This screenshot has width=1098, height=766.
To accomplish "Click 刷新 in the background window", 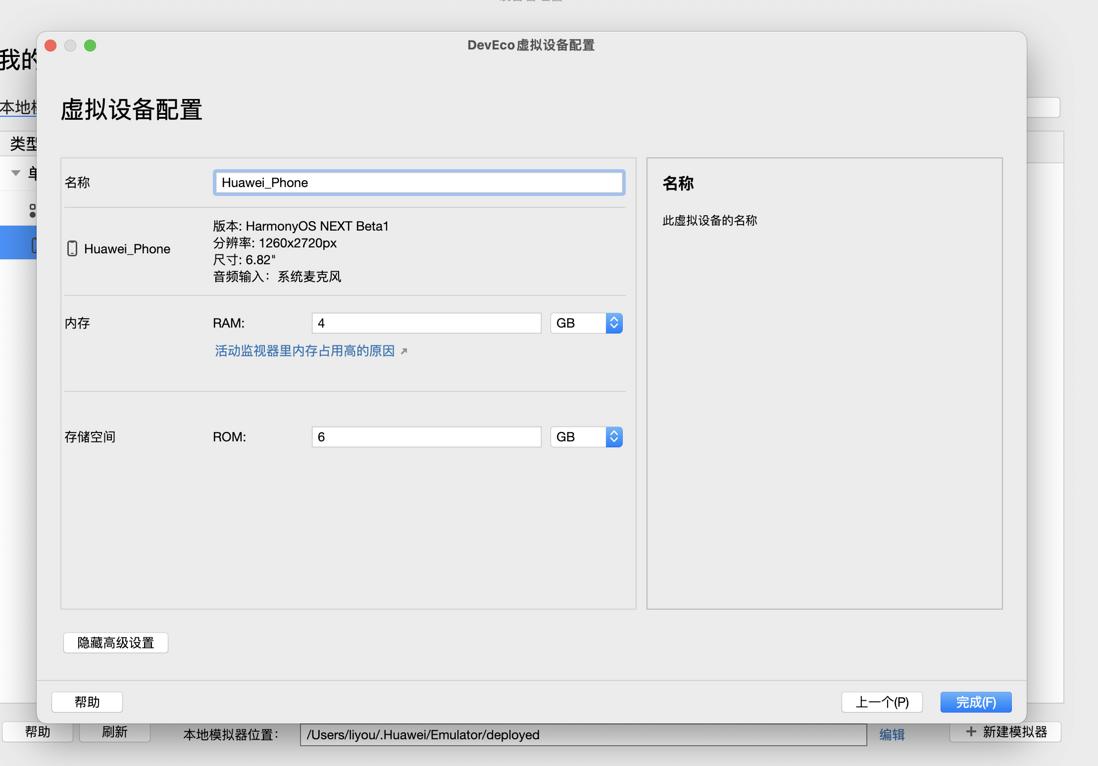I will tap(114, 732).
